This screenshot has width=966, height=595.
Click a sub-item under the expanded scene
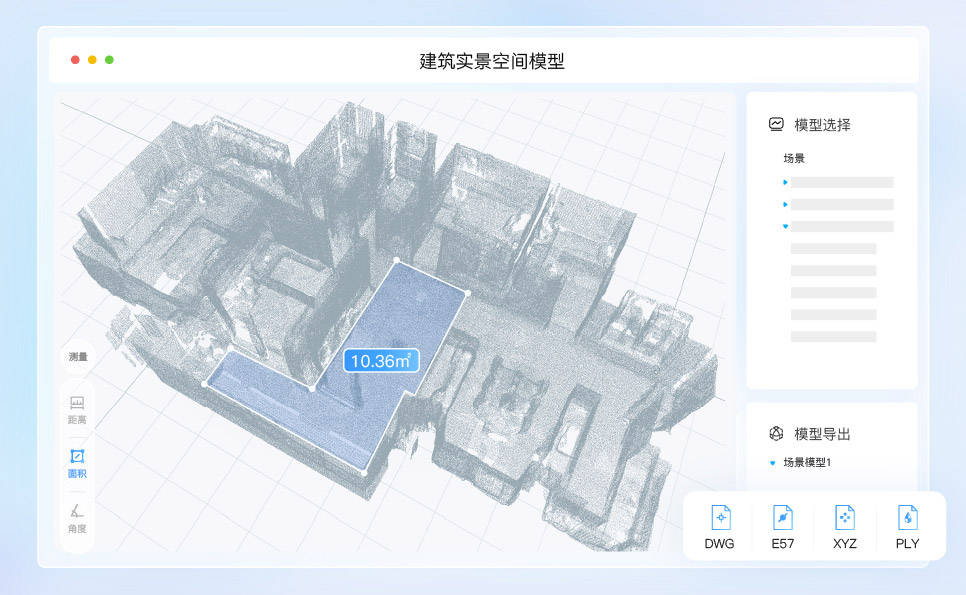pos(835,247)
